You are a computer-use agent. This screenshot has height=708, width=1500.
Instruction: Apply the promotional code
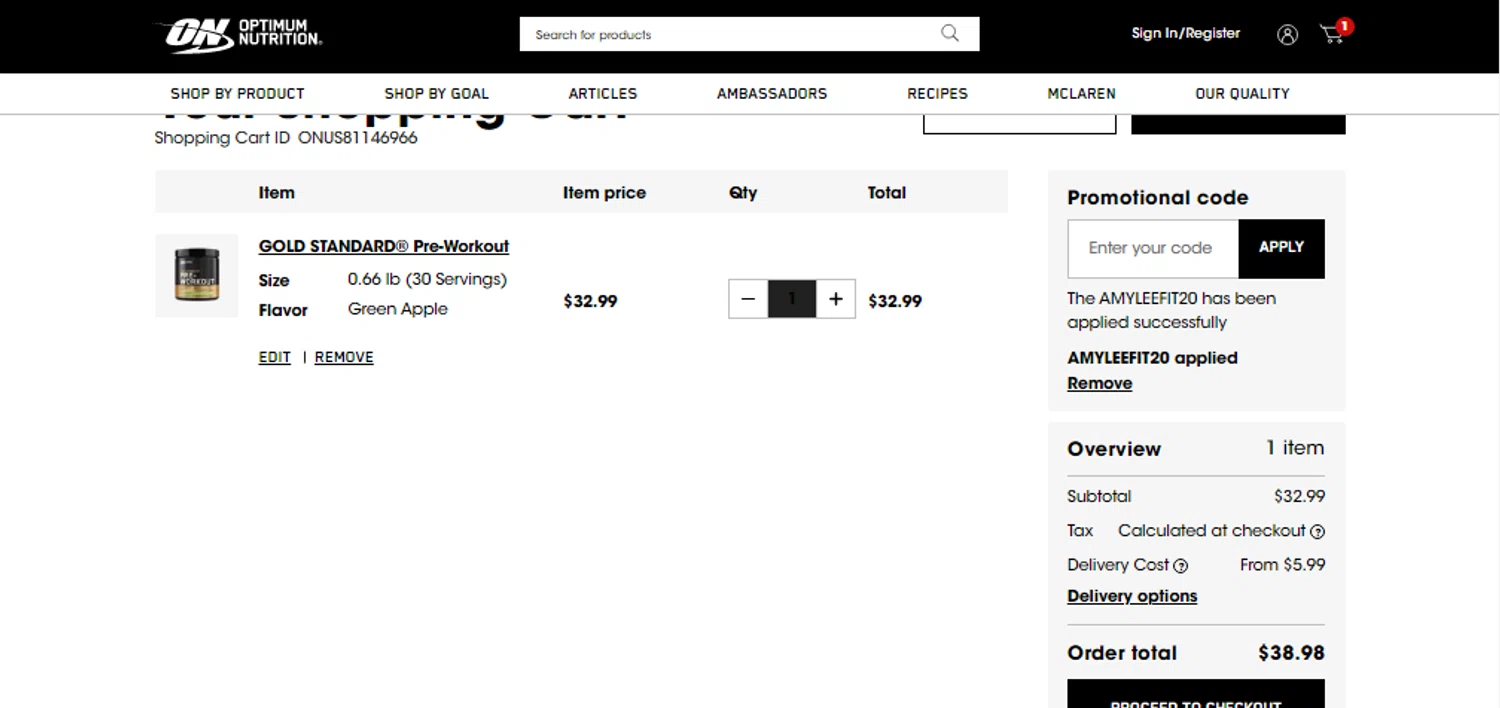(x=1281, y=248)
